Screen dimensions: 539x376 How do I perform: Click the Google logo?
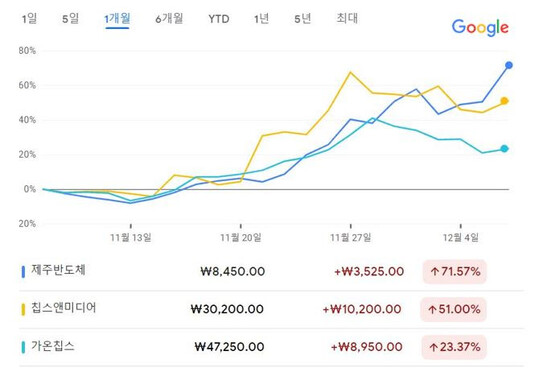(x=480, y=27)
